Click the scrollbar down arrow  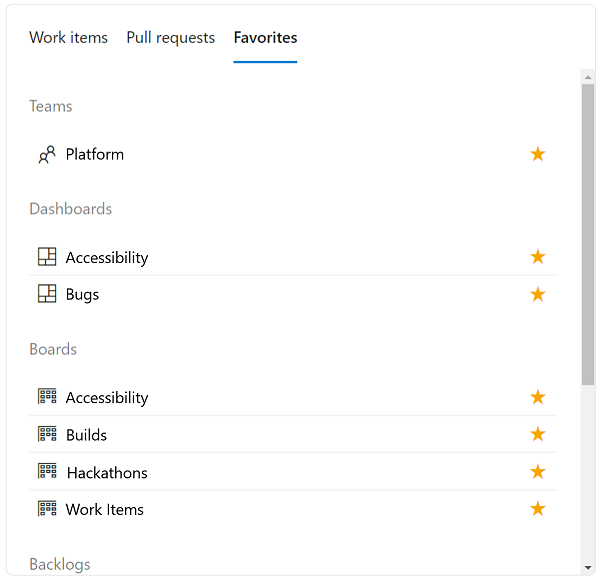pos(588,567)
